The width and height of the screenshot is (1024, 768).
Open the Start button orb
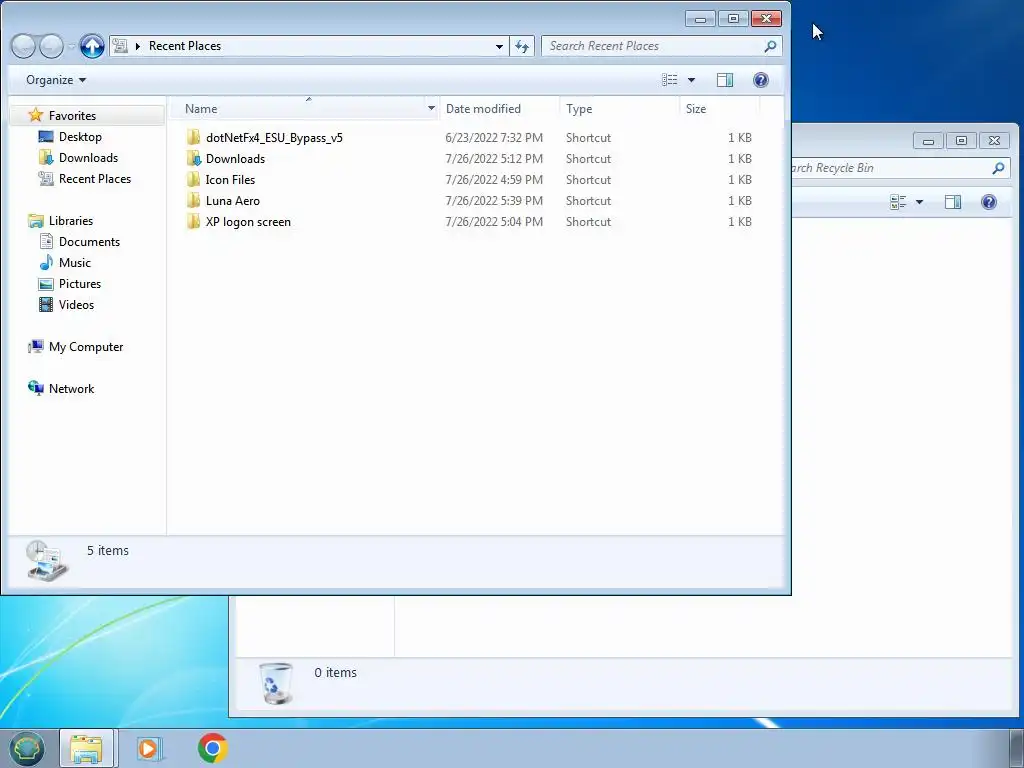[26, 748]
